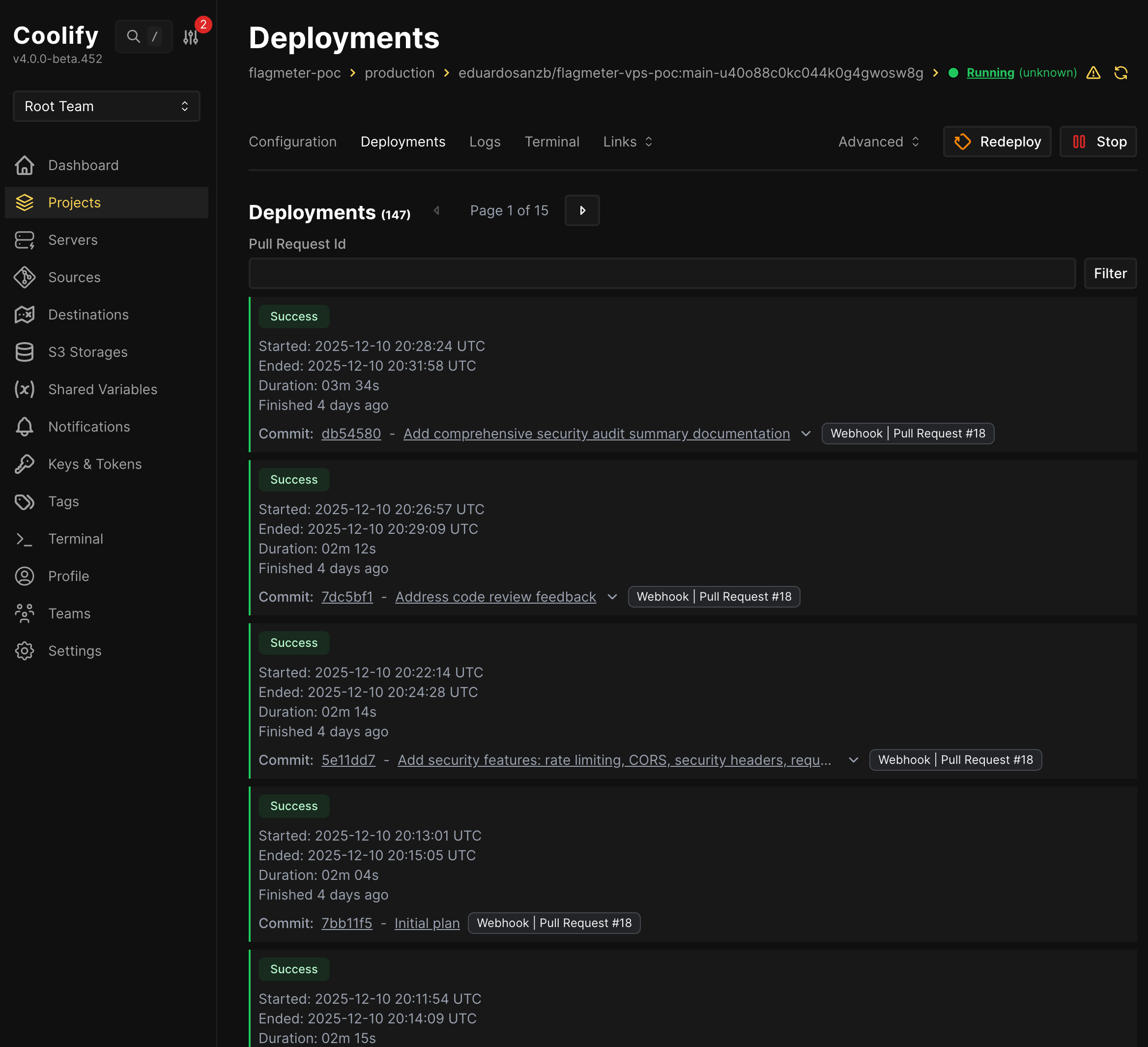Open the Terminal icon in the sidebar

click(25, 538)
